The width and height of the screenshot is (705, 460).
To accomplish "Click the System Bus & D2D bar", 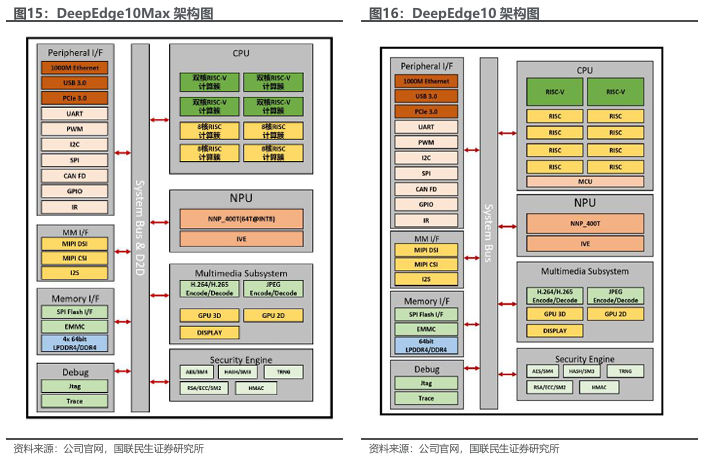I will [140, 228].
